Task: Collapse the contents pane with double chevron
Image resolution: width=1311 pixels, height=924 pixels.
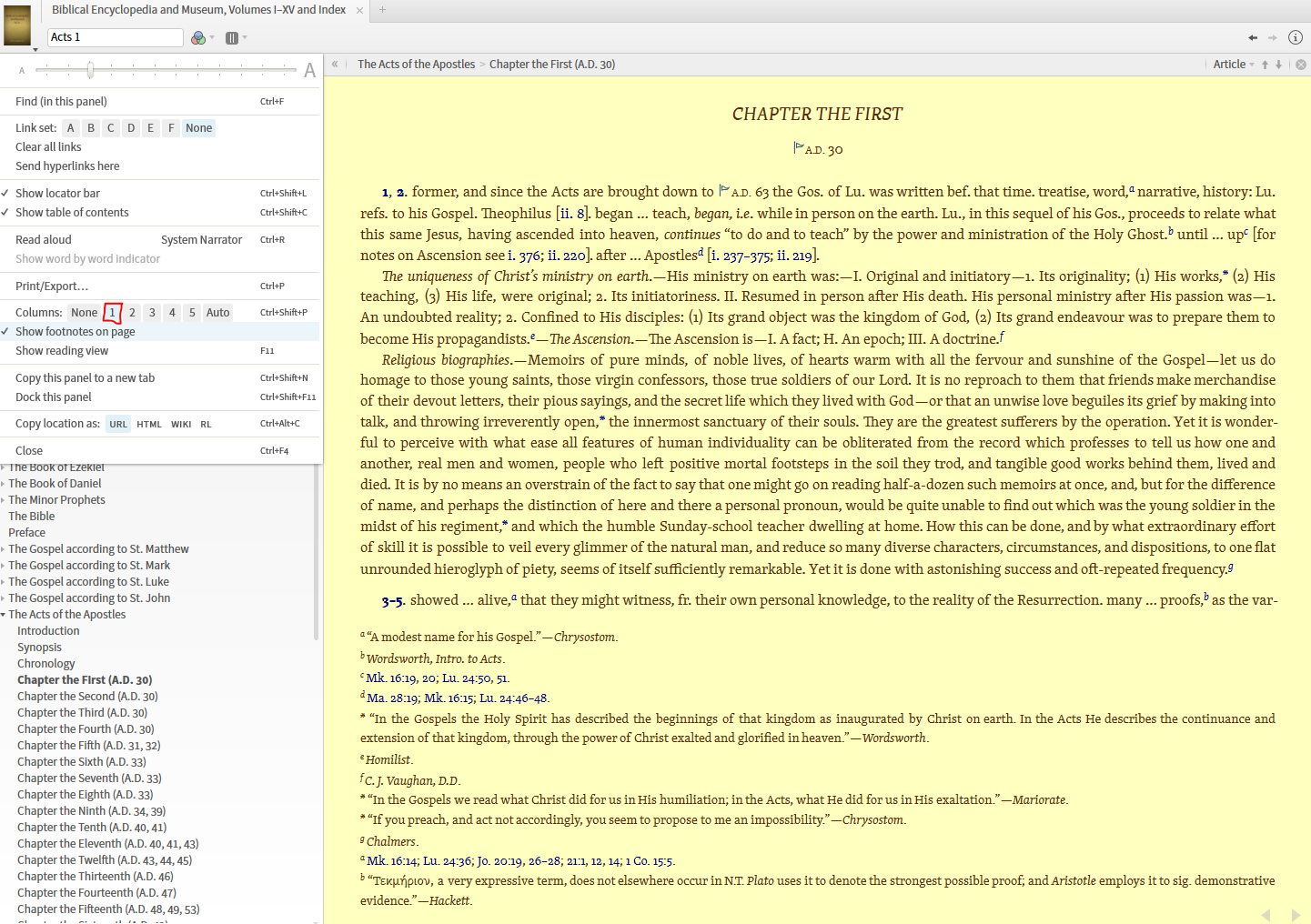Action: [x=335, y=64]
